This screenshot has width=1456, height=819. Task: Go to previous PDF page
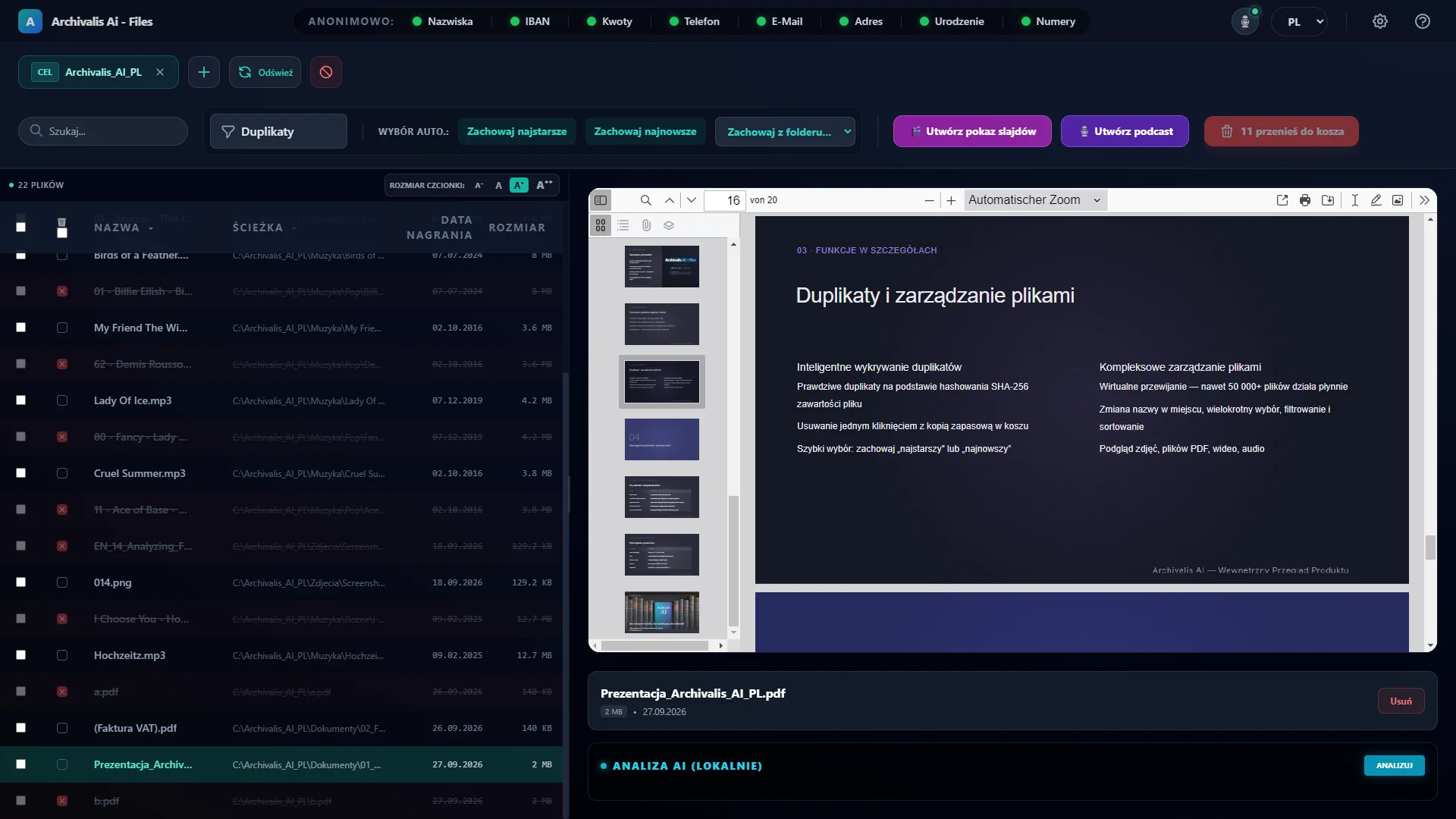click(x=670, y=200)
